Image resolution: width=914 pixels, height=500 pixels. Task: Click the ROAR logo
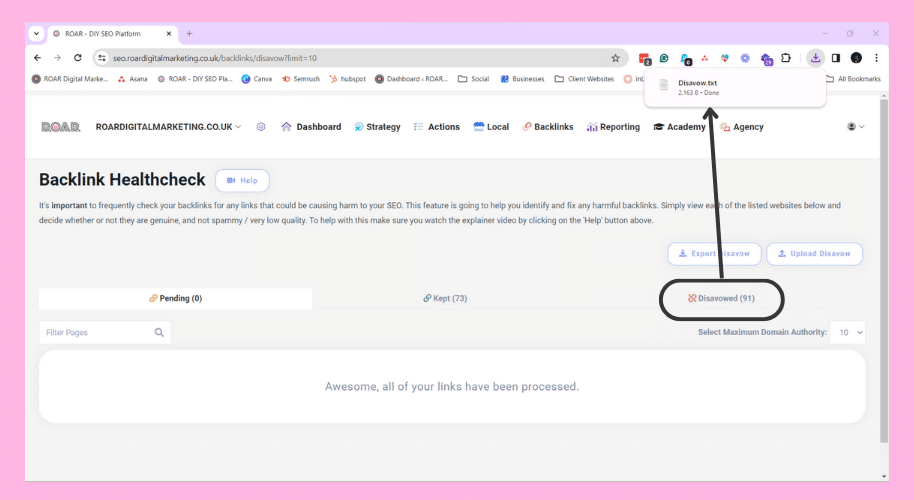click(x=60, y=127)
